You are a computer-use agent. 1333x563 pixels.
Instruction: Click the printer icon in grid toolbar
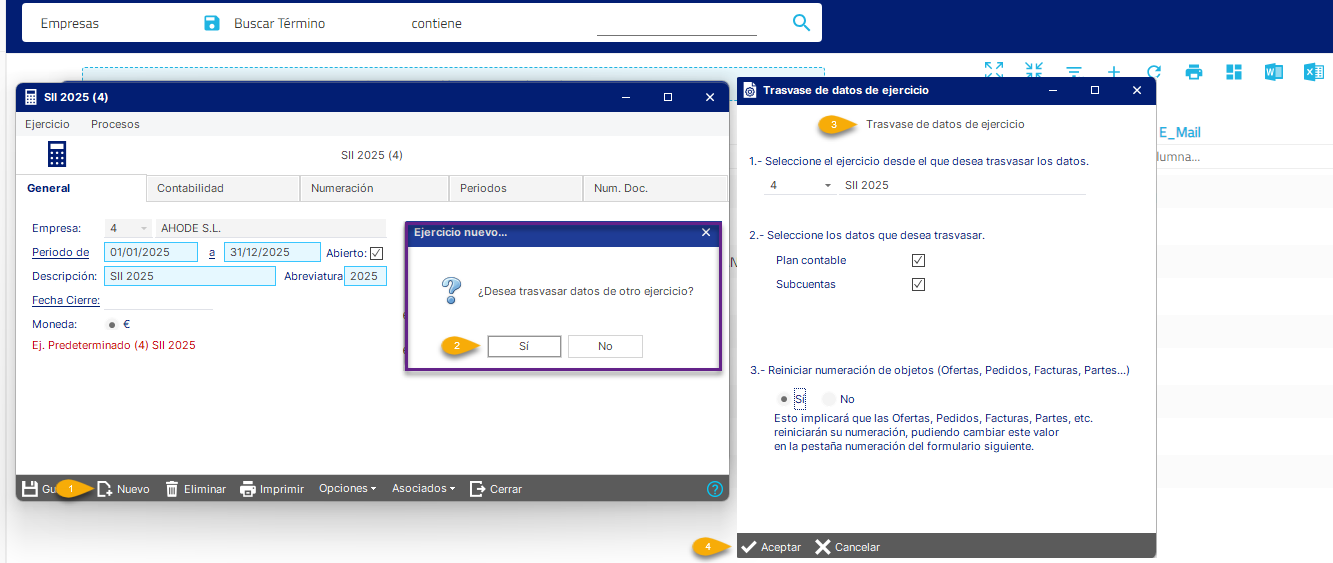(x=1193, y=72)
